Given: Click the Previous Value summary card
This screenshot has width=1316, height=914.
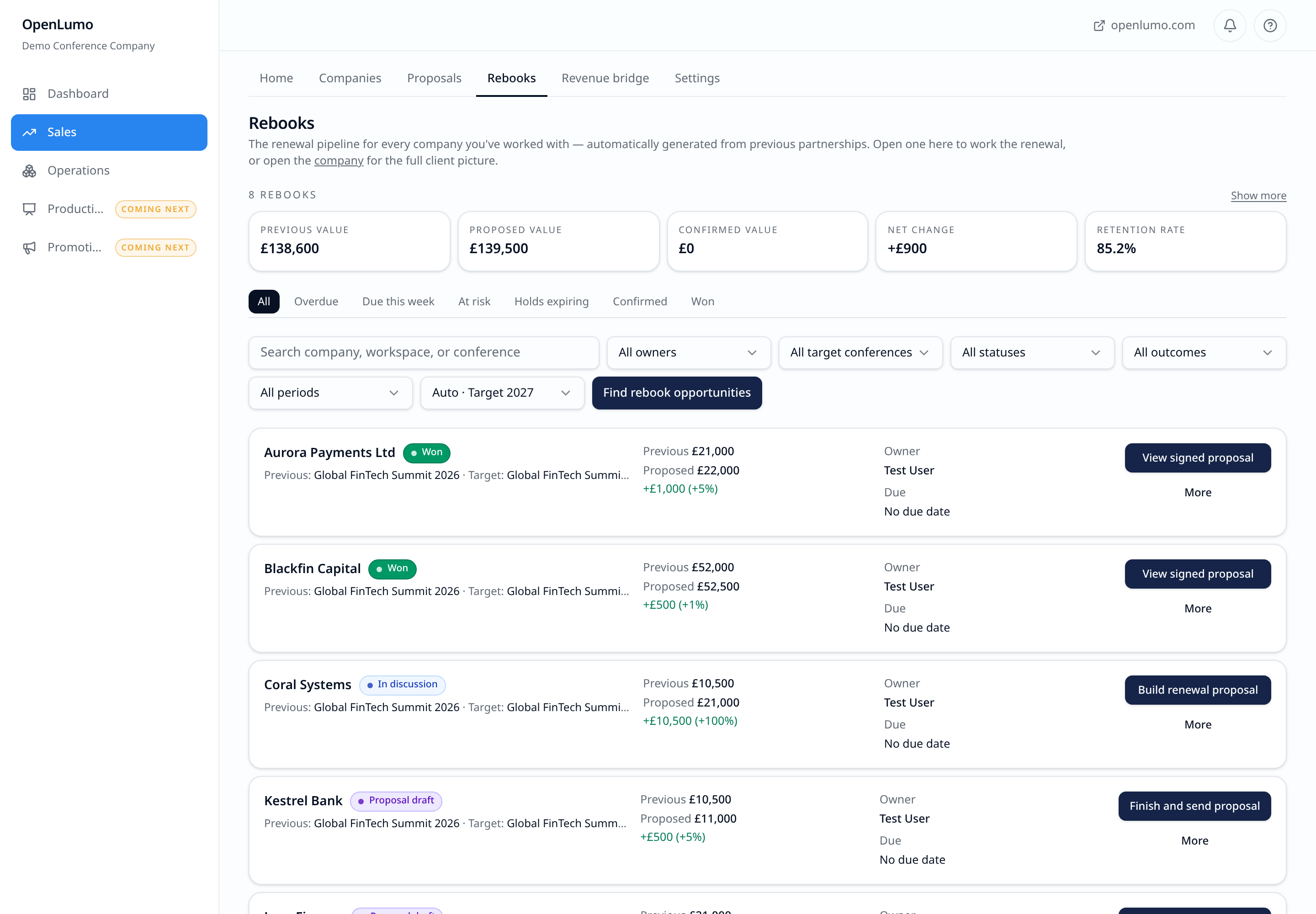Looking at the screenshot, I should 349,242.
